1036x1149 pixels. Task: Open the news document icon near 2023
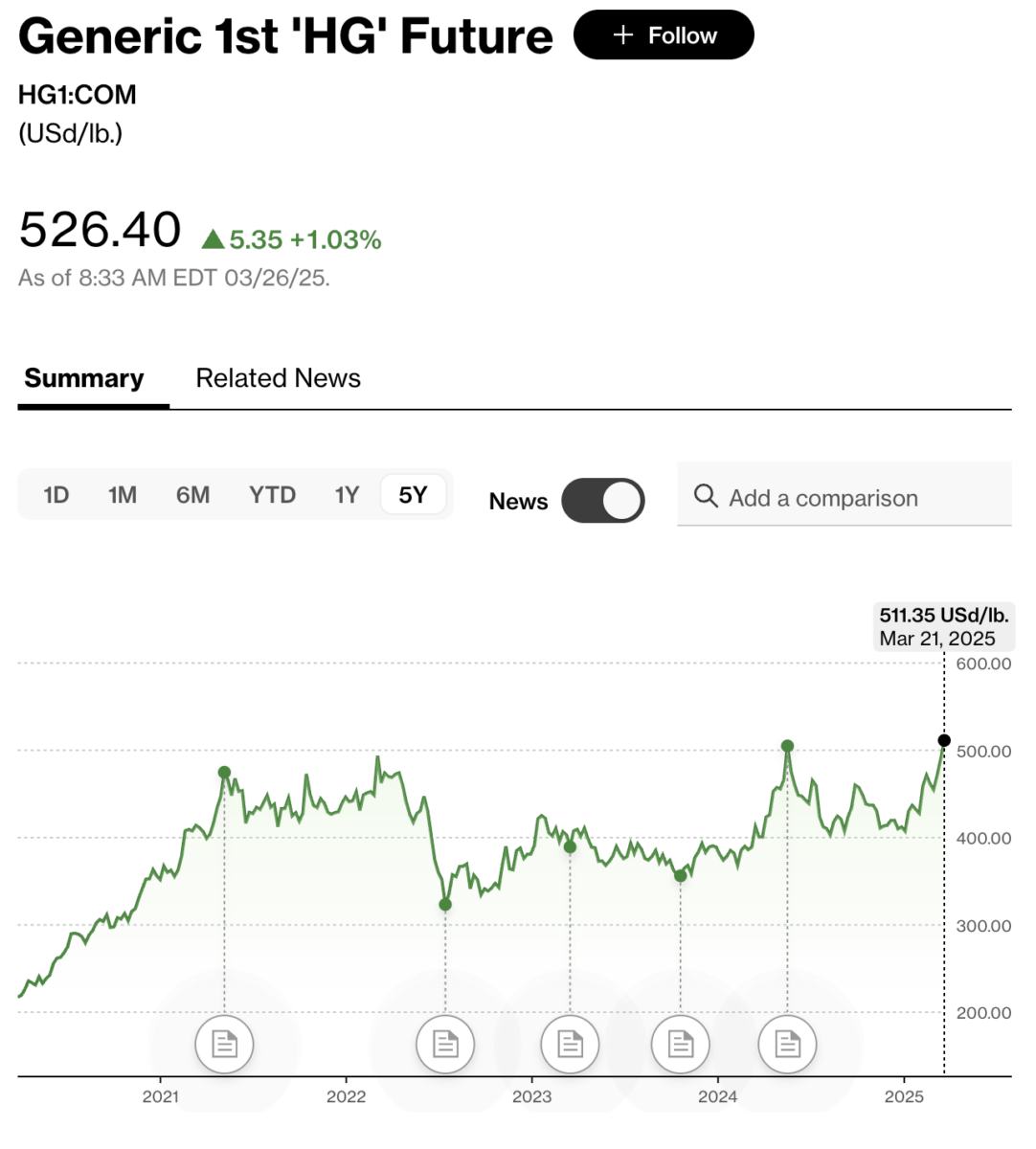coord(570,1044)
